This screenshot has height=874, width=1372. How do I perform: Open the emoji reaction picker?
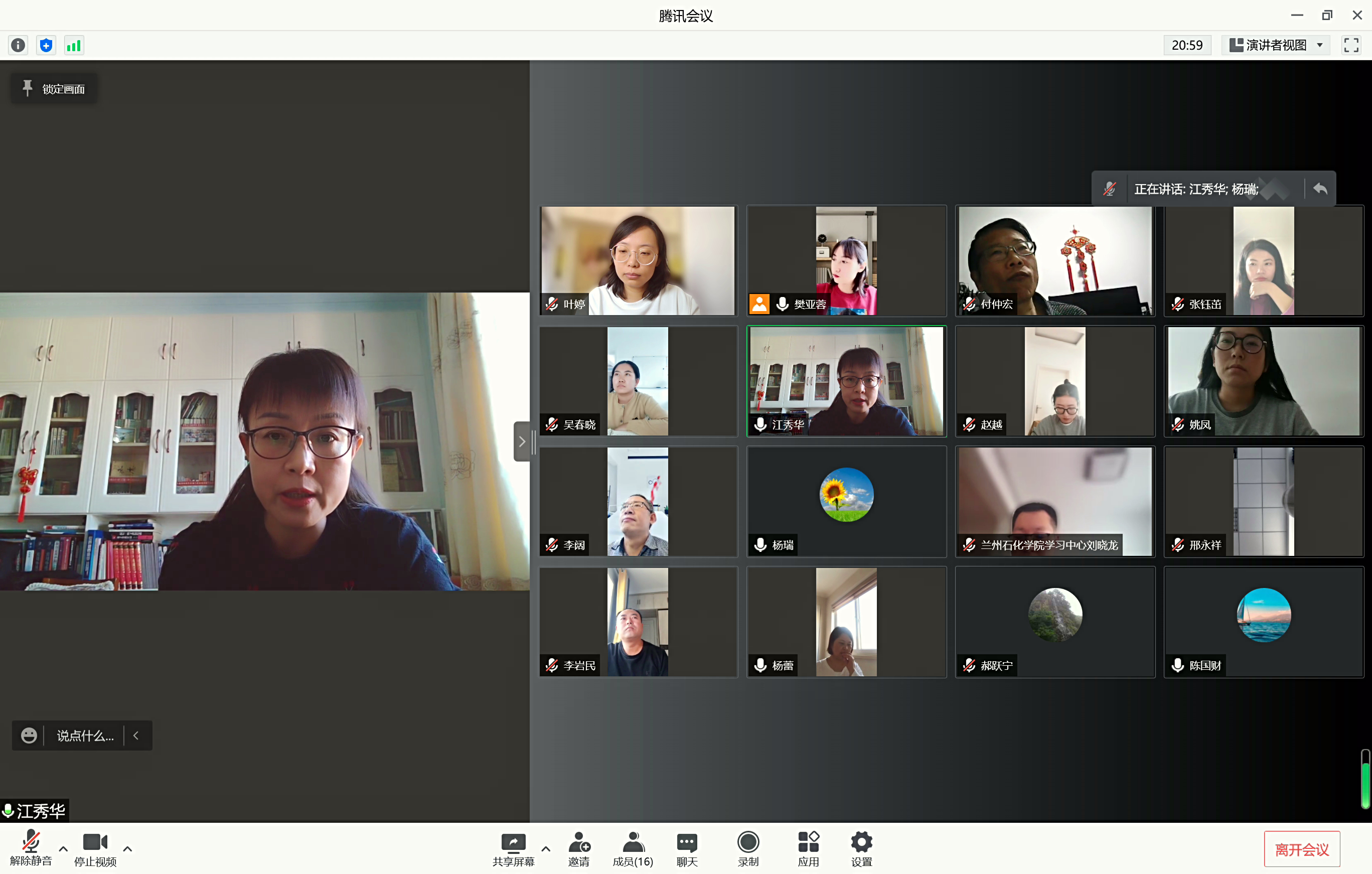(29, 736)
